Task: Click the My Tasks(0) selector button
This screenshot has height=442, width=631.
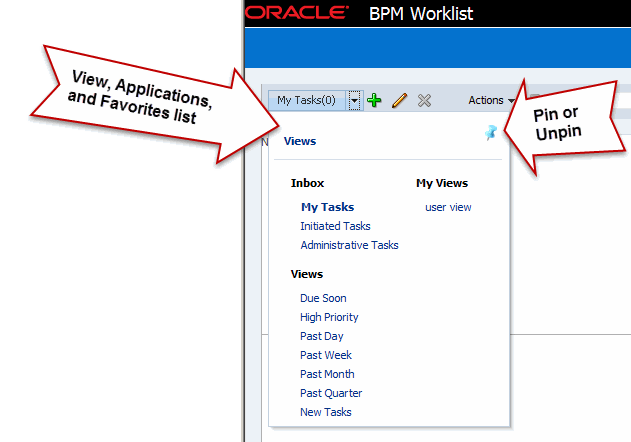Action: click(x=307, y=100)
